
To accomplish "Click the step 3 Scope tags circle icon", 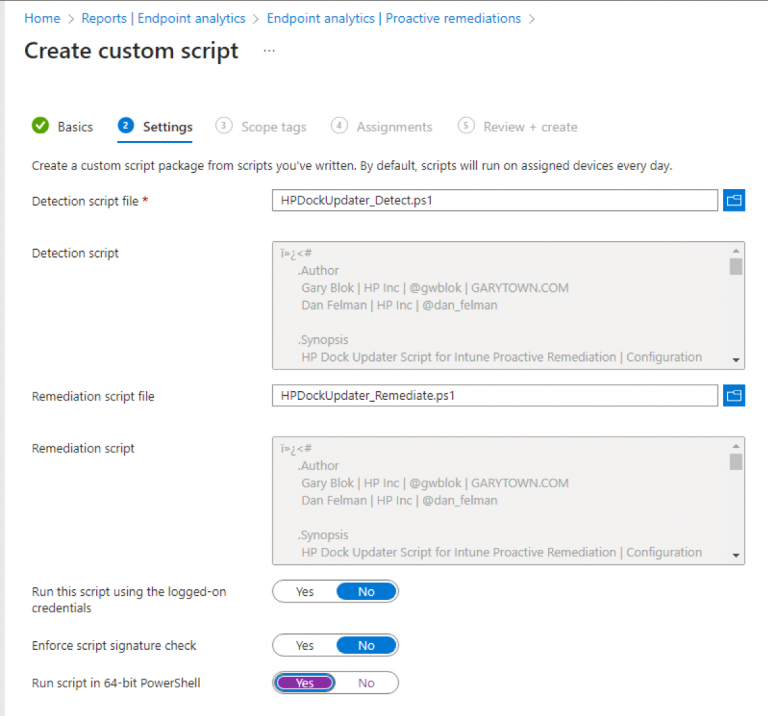I will [224, 126].
